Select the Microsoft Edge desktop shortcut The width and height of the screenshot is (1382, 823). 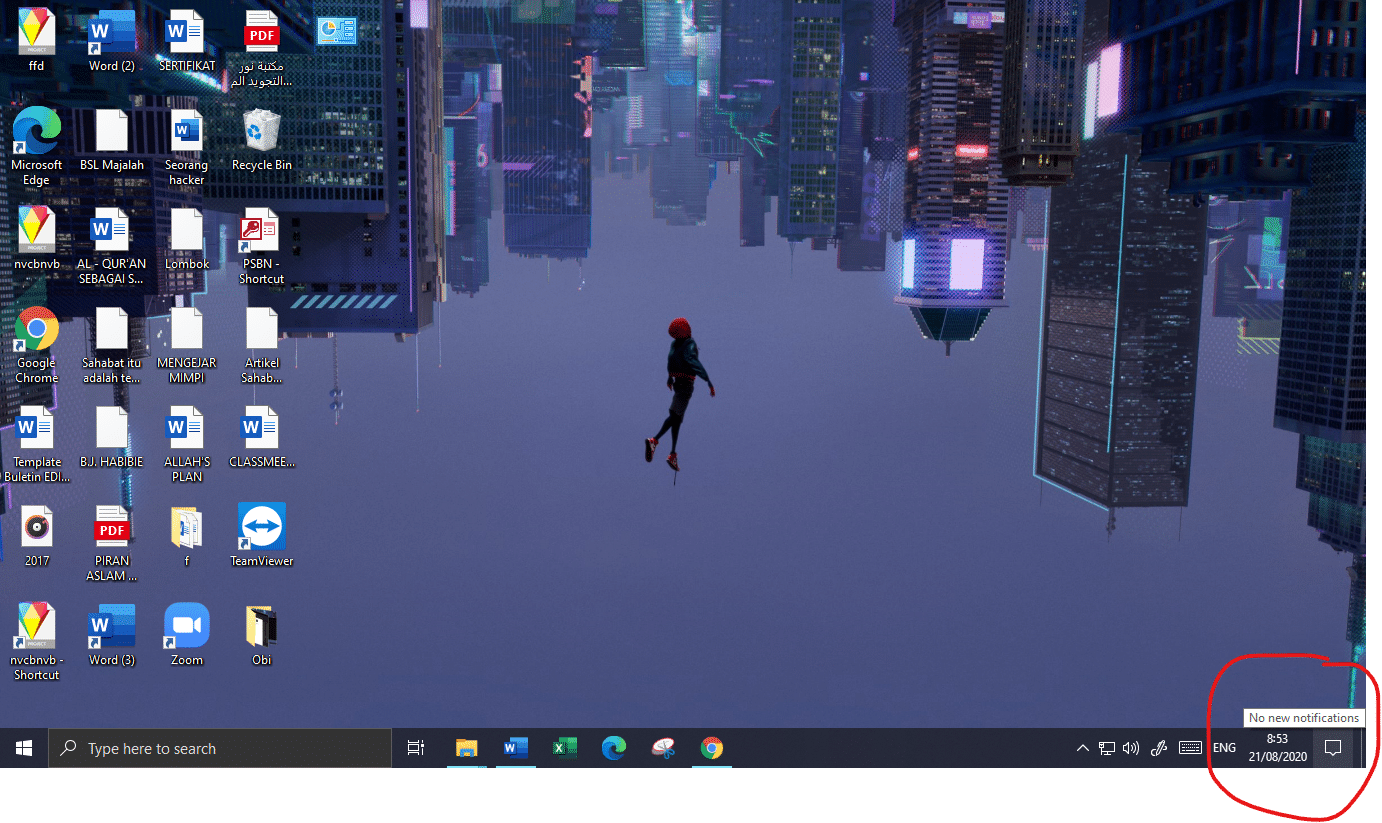[37, 147]
